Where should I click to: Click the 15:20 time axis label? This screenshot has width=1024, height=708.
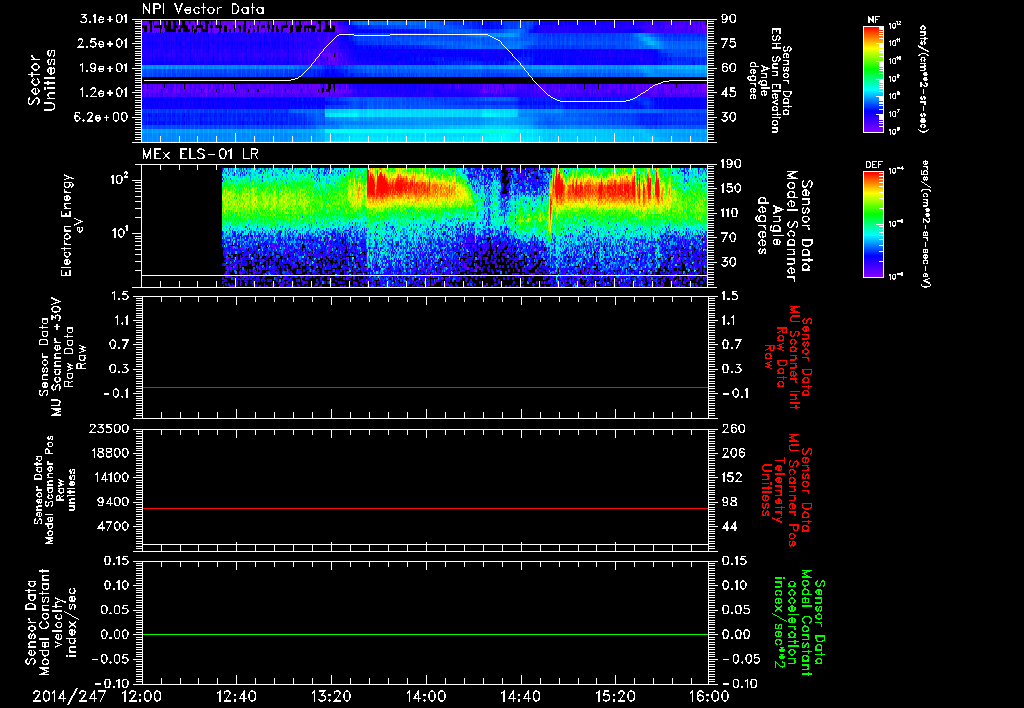(615, 696)
